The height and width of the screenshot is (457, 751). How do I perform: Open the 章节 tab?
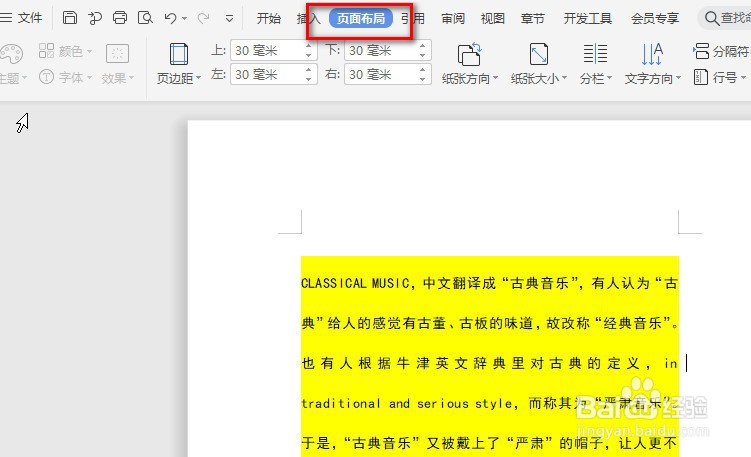pos(533,18)
